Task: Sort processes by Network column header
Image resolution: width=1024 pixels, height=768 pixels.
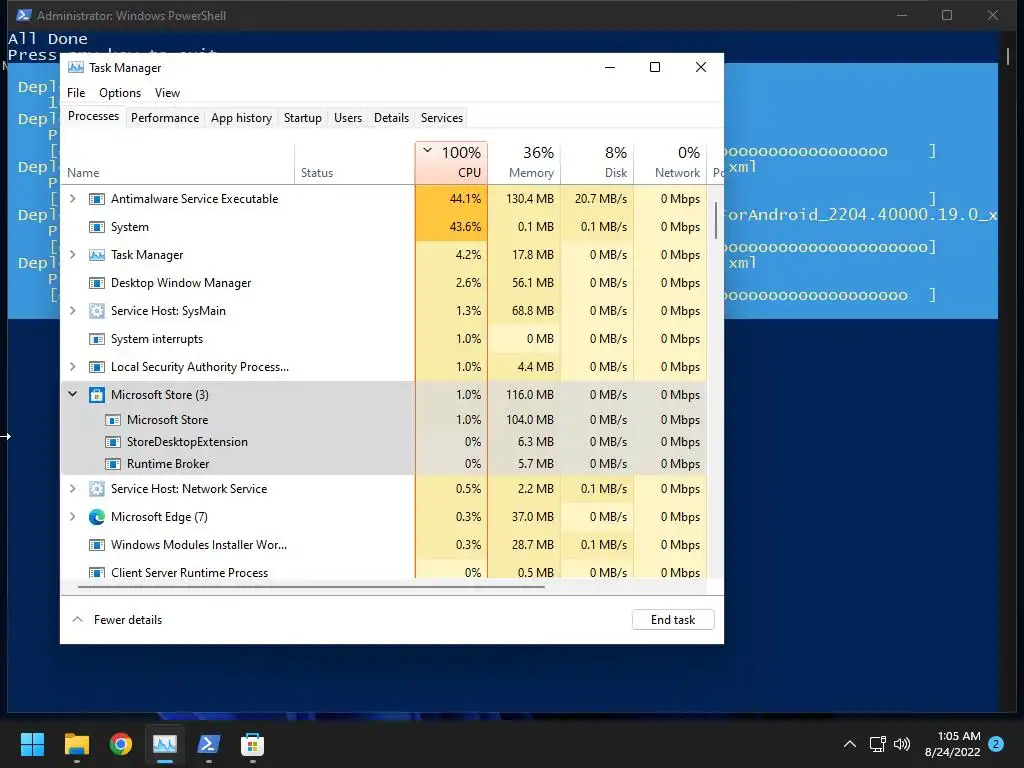Action: (671, 163)
